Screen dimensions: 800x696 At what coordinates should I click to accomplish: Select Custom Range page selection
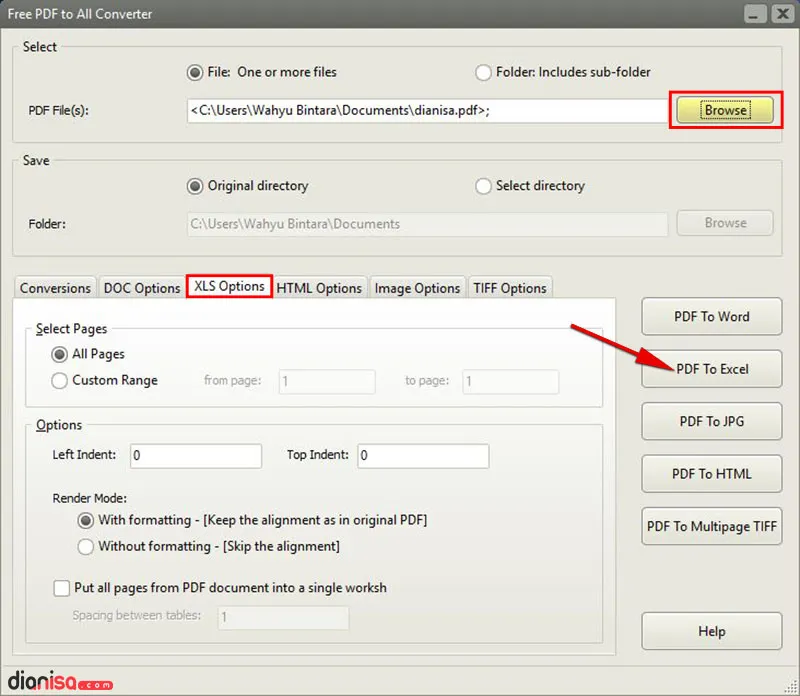[61, 380]
